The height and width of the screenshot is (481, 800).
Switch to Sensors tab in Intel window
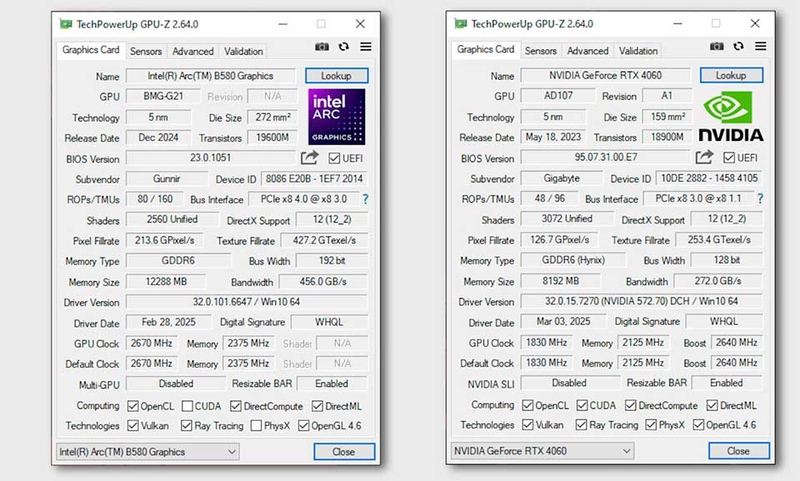(145, 52)
